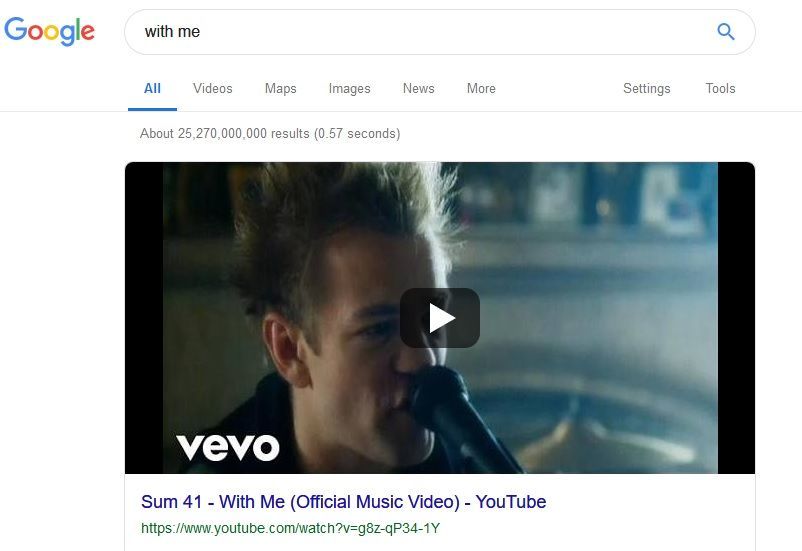Open Sum 41 - With Me YouTube link
The image size is (802, 551).
[x=344, y=501]
